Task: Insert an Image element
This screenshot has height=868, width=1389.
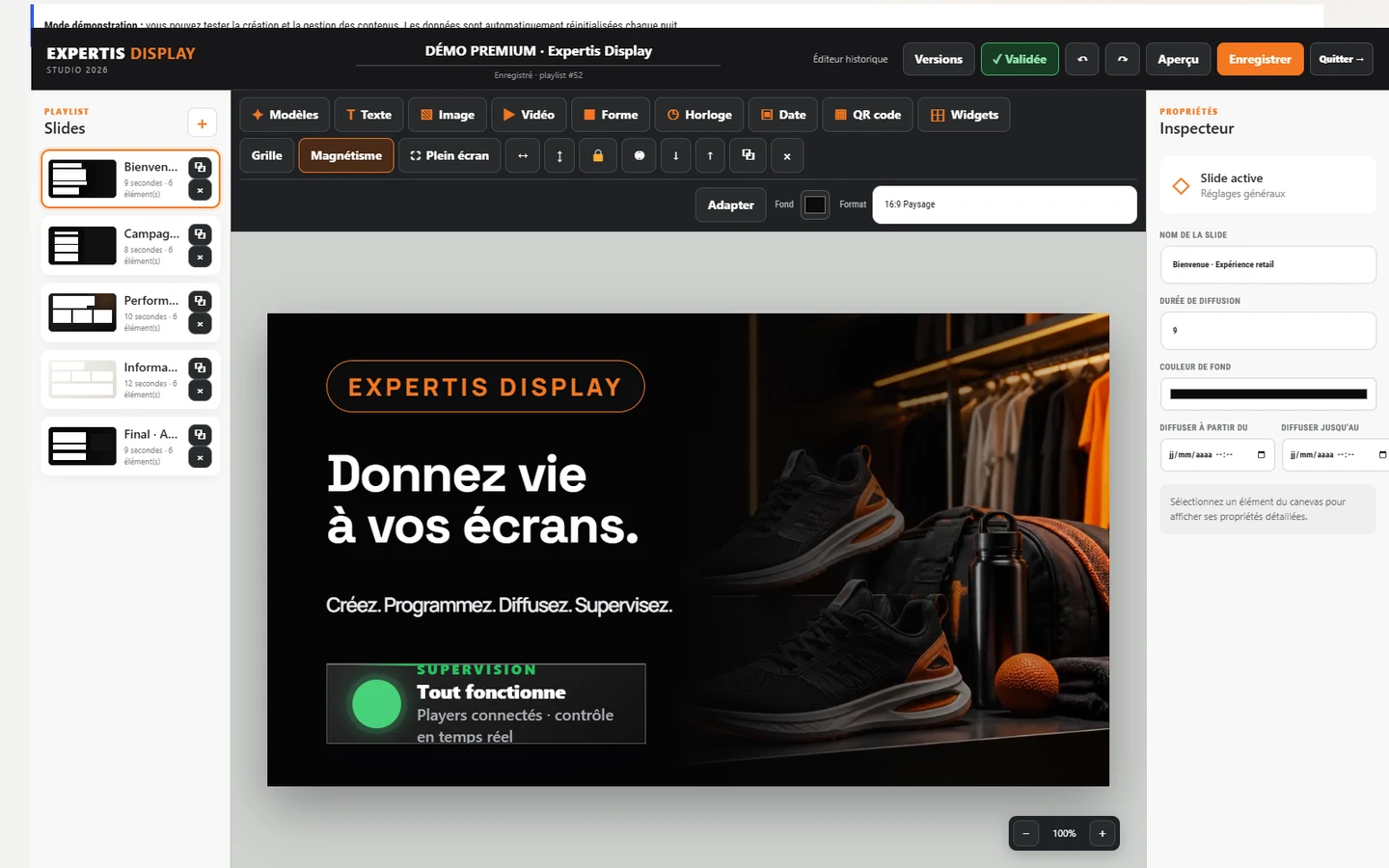Action: tap(448, 115)
